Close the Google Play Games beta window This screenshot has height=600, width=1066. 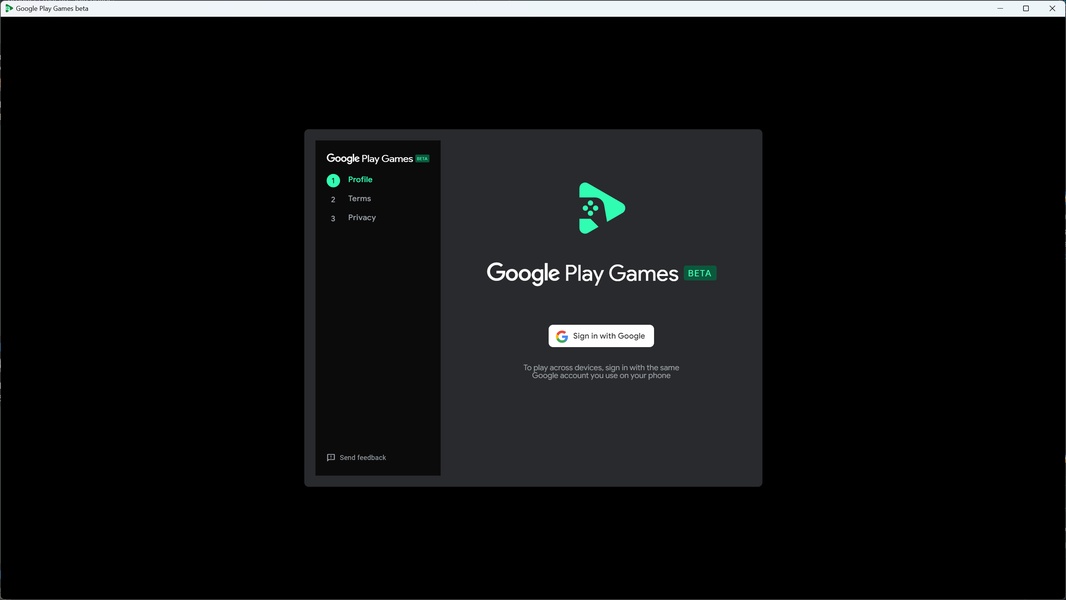[x=1052, y=8]
